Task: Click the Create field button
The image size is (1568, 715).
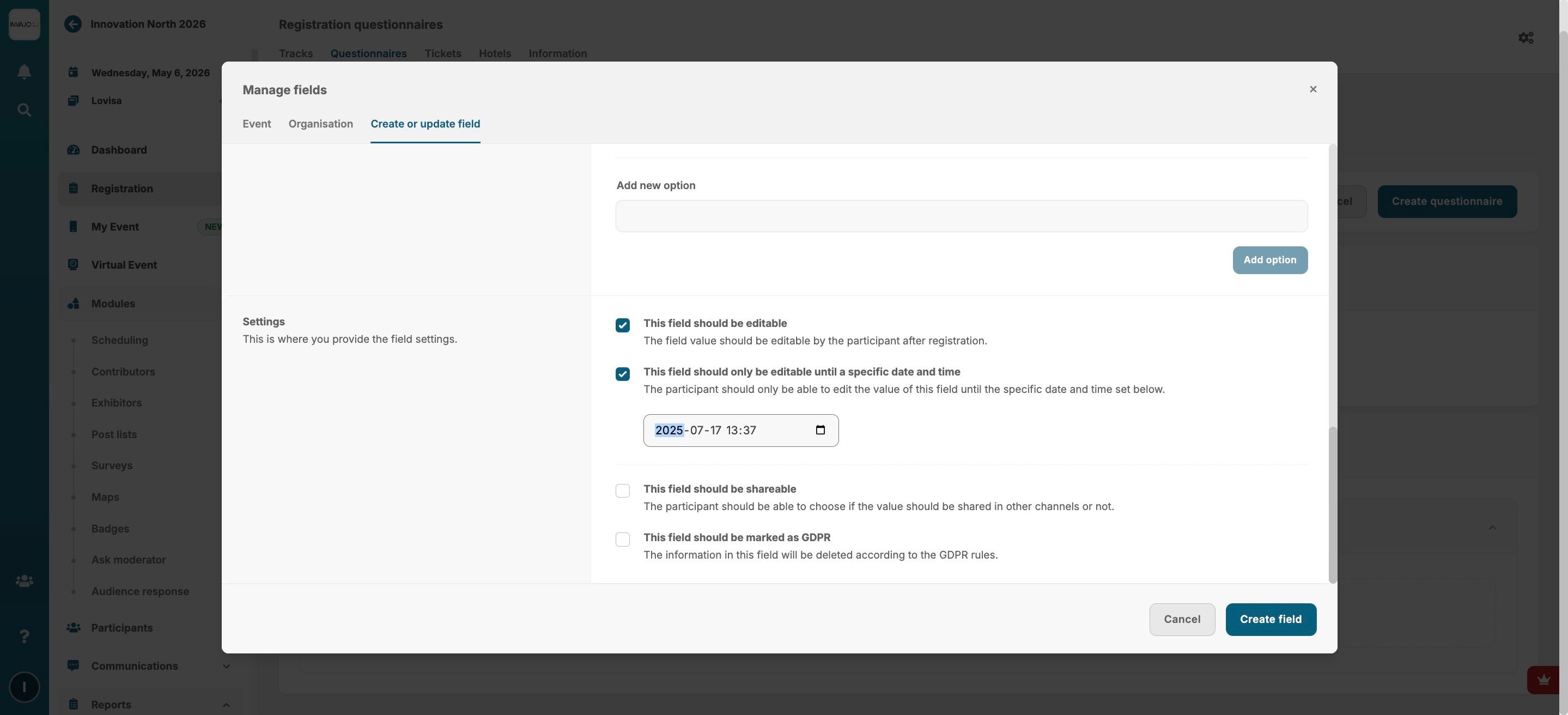Action: click(1271, 620)
